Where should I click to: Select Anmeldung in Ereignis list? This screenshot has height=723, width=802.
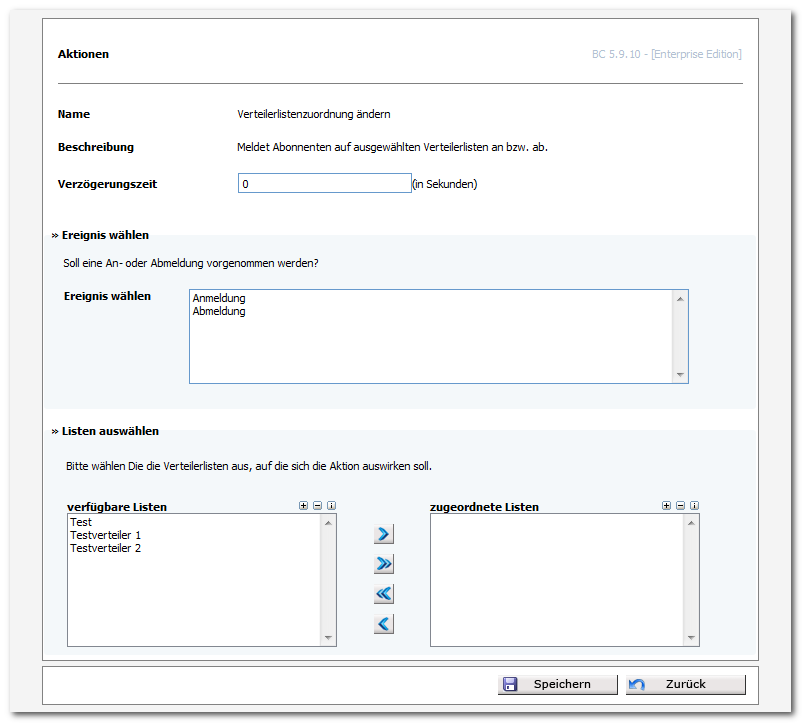pos(219,298)
